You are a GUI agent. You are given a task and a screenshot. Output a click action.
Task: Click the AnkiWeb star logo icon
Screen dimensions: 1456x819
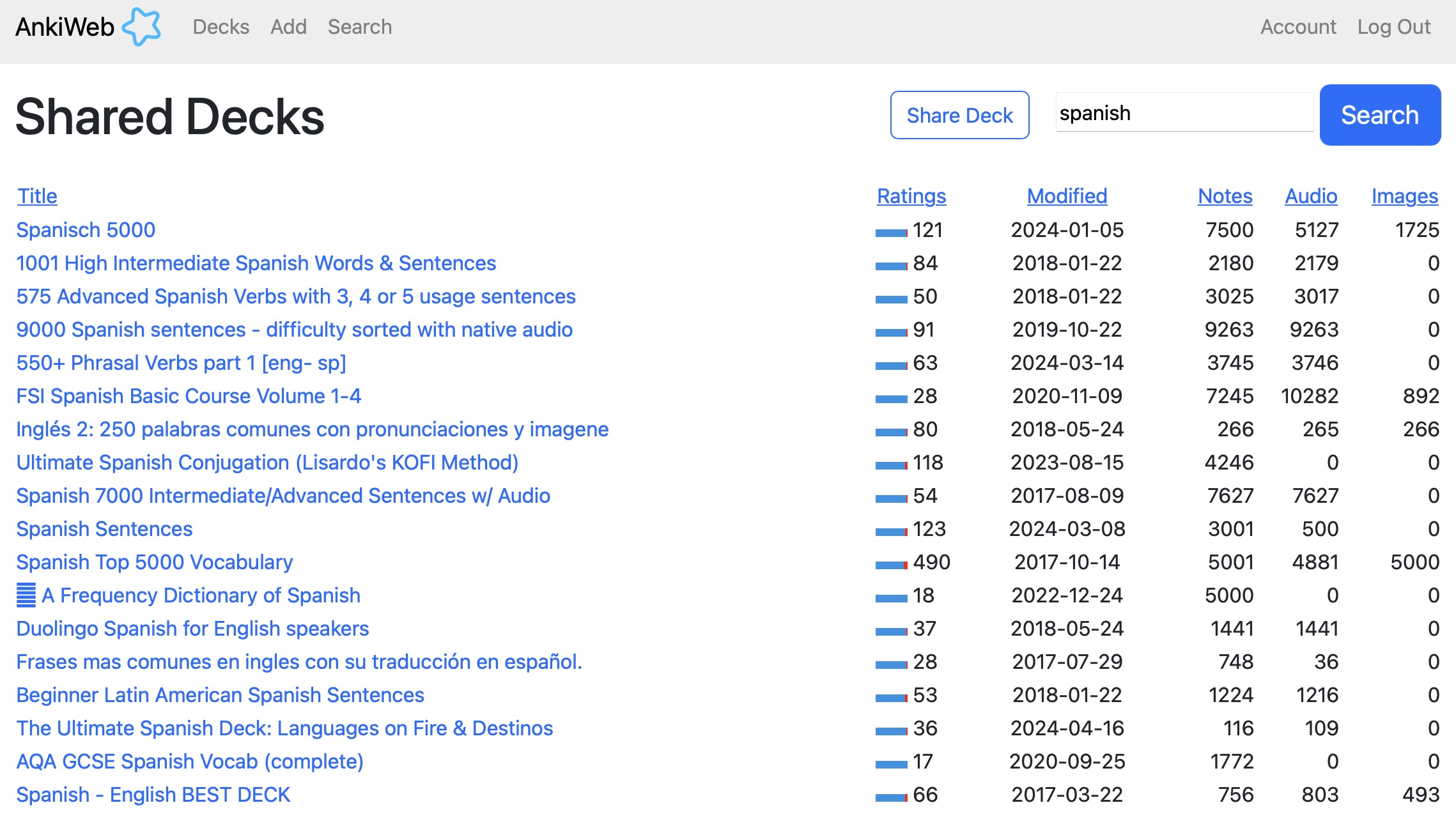click(141, 27)
